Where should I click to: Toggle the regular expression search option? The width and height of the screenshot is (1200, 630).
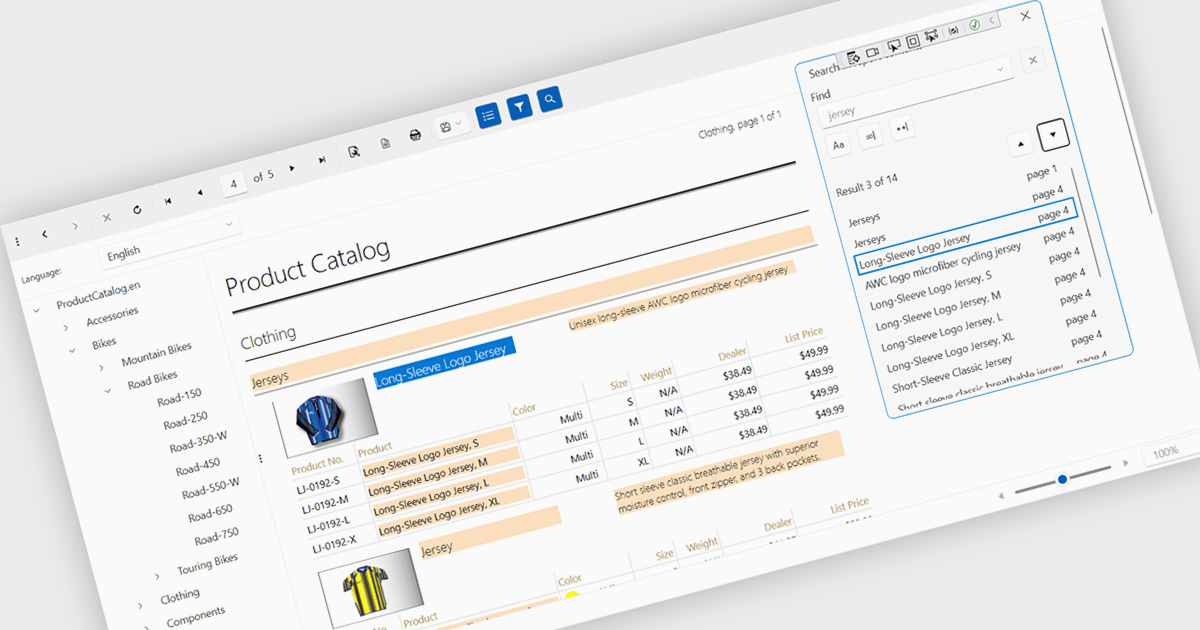[x=901, y=128]
